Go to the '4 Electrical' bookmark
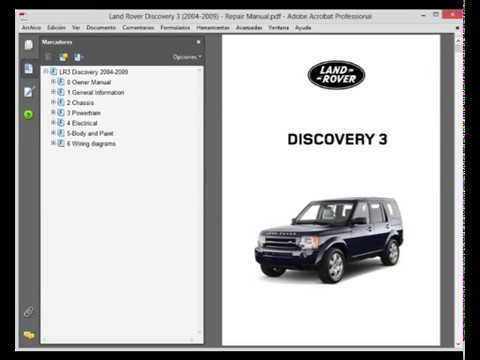This screenshot has width=480, height=360. coord(82,123)
